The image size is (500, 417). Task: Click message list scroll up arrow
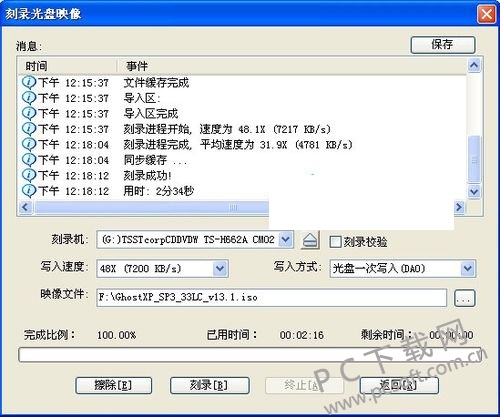tap(474, 65)
